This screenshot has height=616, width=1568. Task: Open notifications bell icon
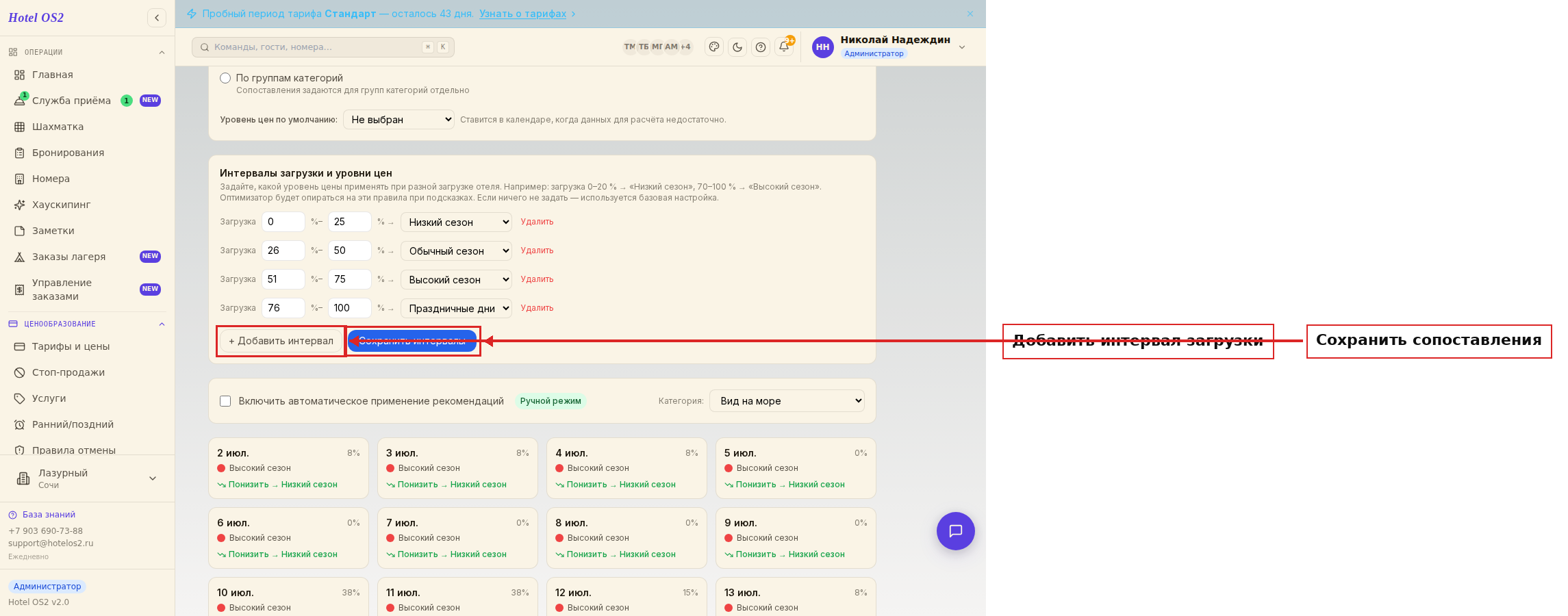(x=784, y=47)
